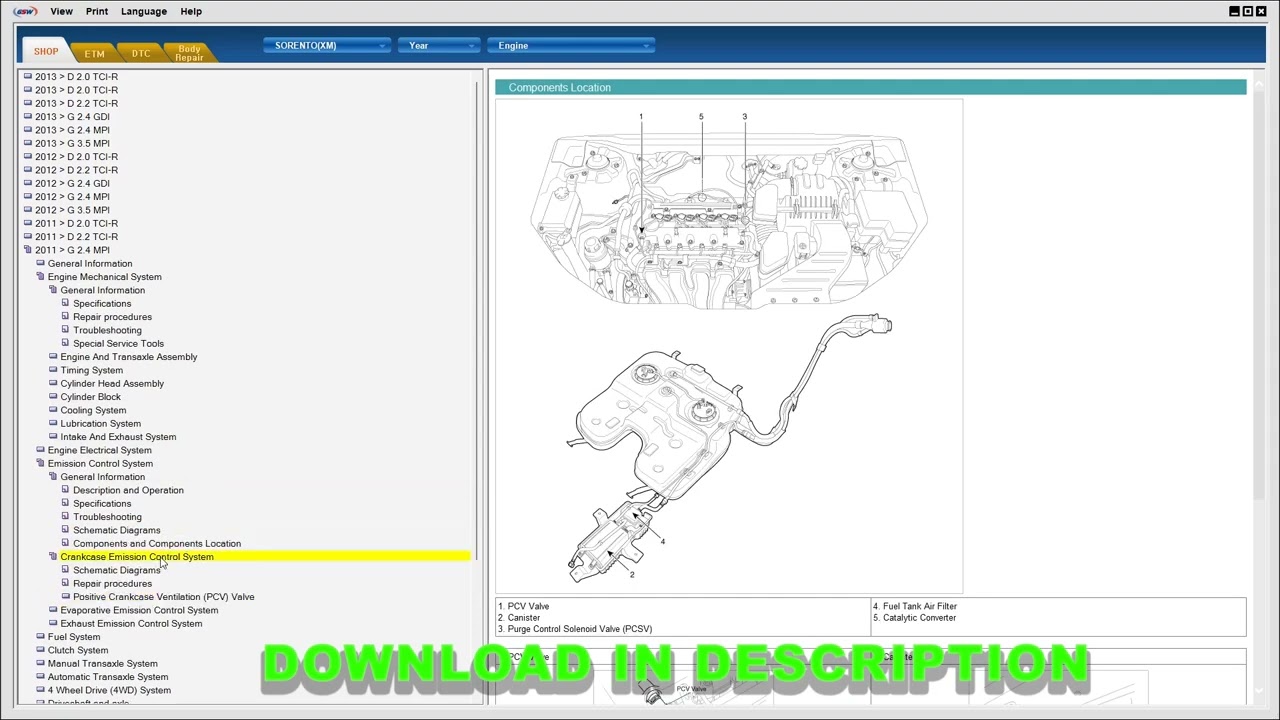Image resolution: width=1280 pixels, height=720 pixels.
Task: Open Timing System section
Action: [91, 370]
